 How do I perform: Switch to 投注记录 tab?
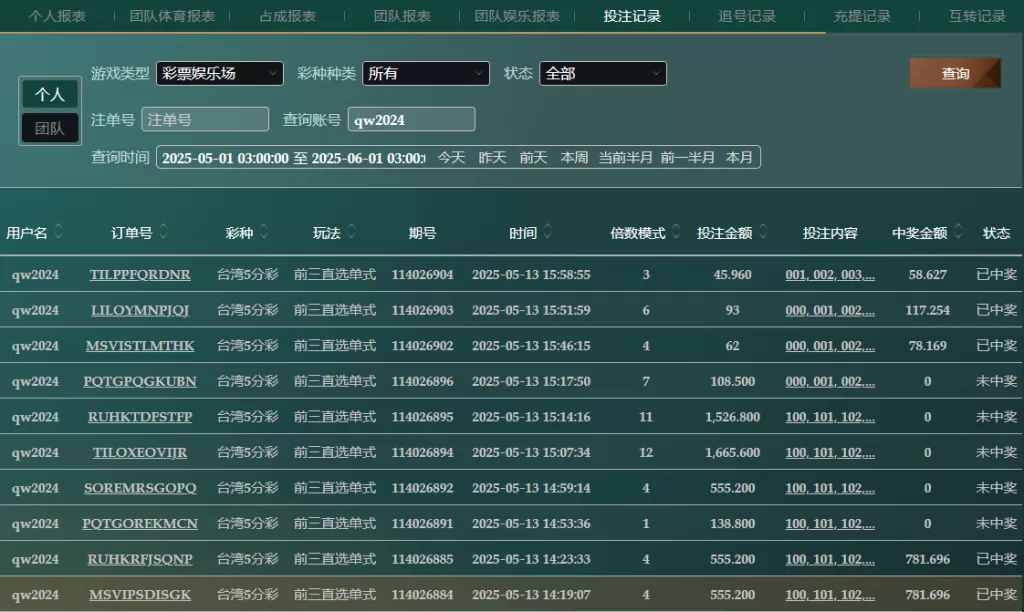click(632, 16)
